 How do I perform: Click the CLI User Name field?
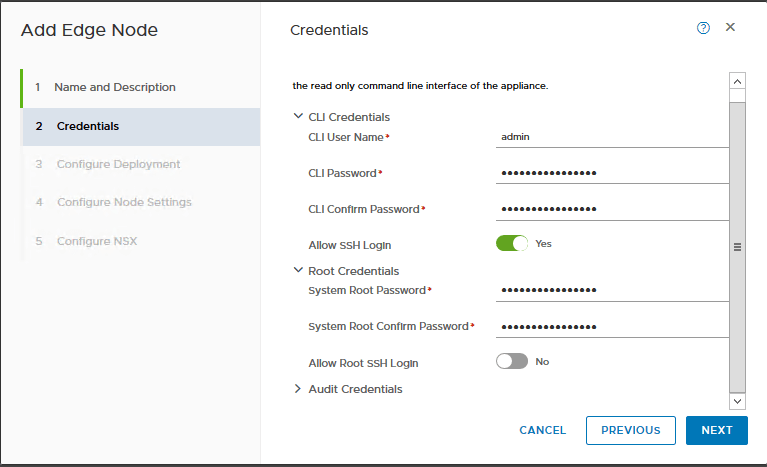[612, 136]
